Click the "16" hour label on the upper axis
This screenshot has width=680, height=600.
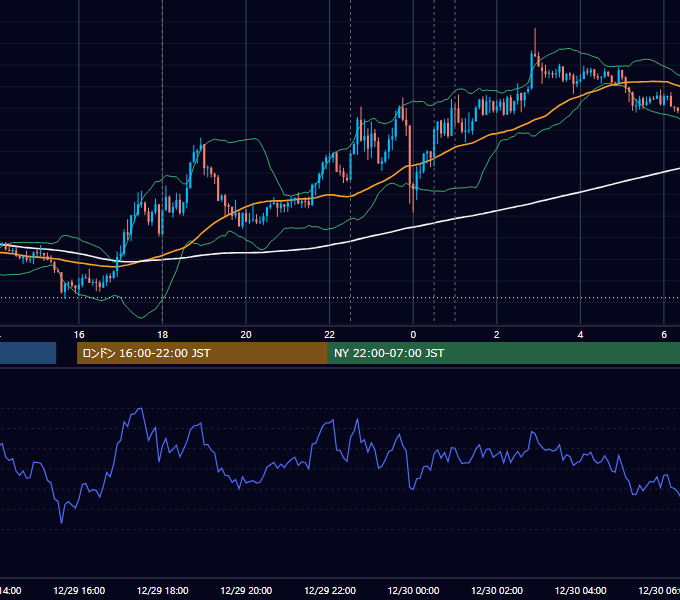pyautogui.click(x=79, y=335)
